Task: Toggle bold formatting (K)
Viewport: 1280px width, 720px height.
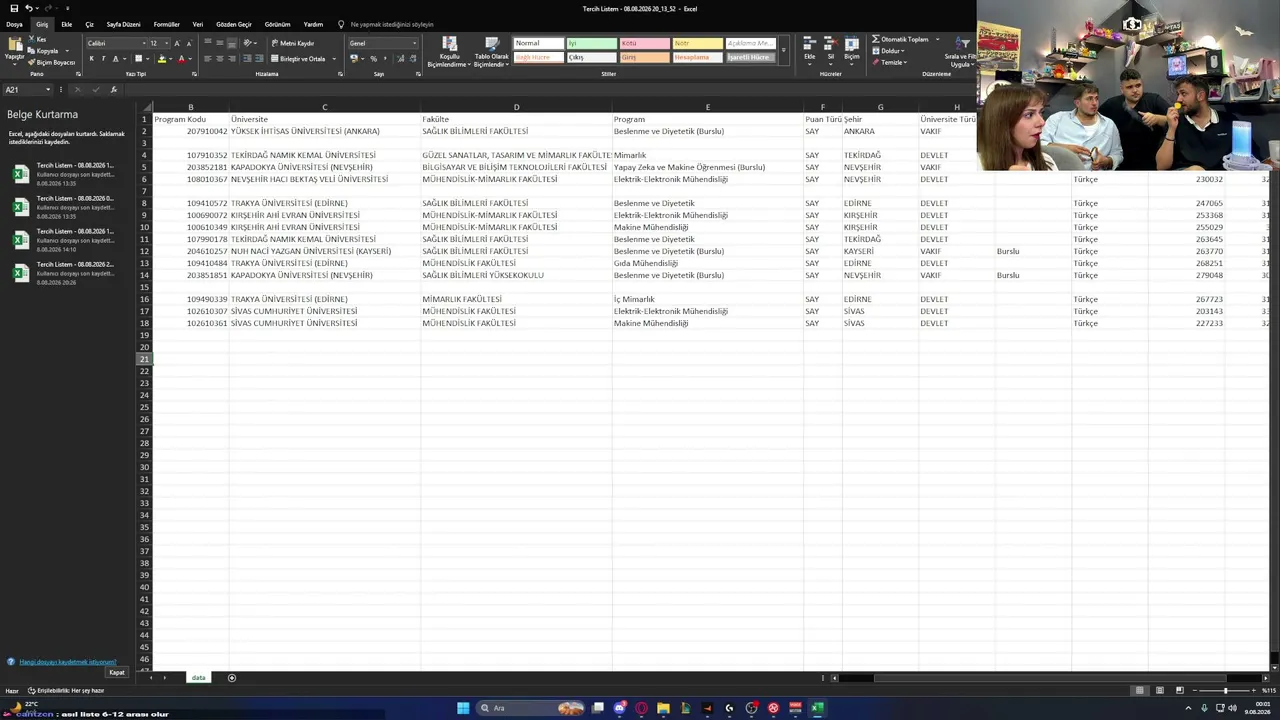Action: [x=91, y=59]
